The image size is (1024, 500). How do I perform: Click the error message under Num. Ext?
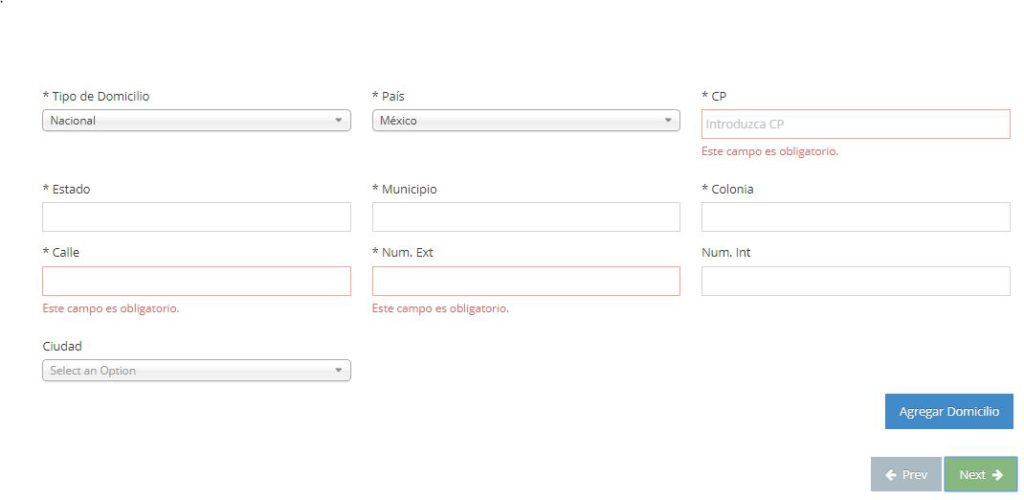pos(440,308)
